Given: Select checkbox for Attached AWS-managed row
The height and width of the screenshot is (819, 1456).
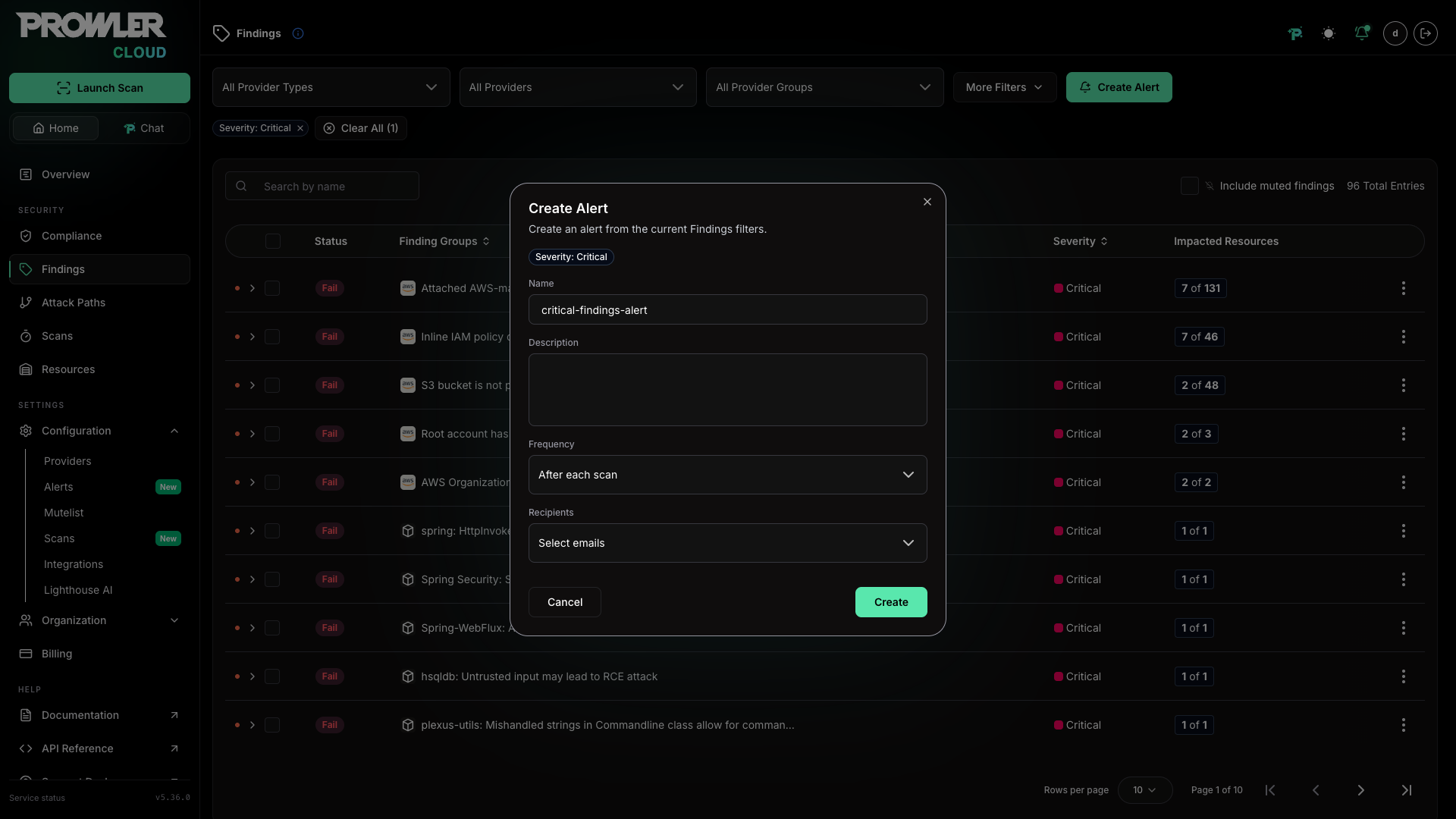Looking at the screenshot, I should [272, 288].
